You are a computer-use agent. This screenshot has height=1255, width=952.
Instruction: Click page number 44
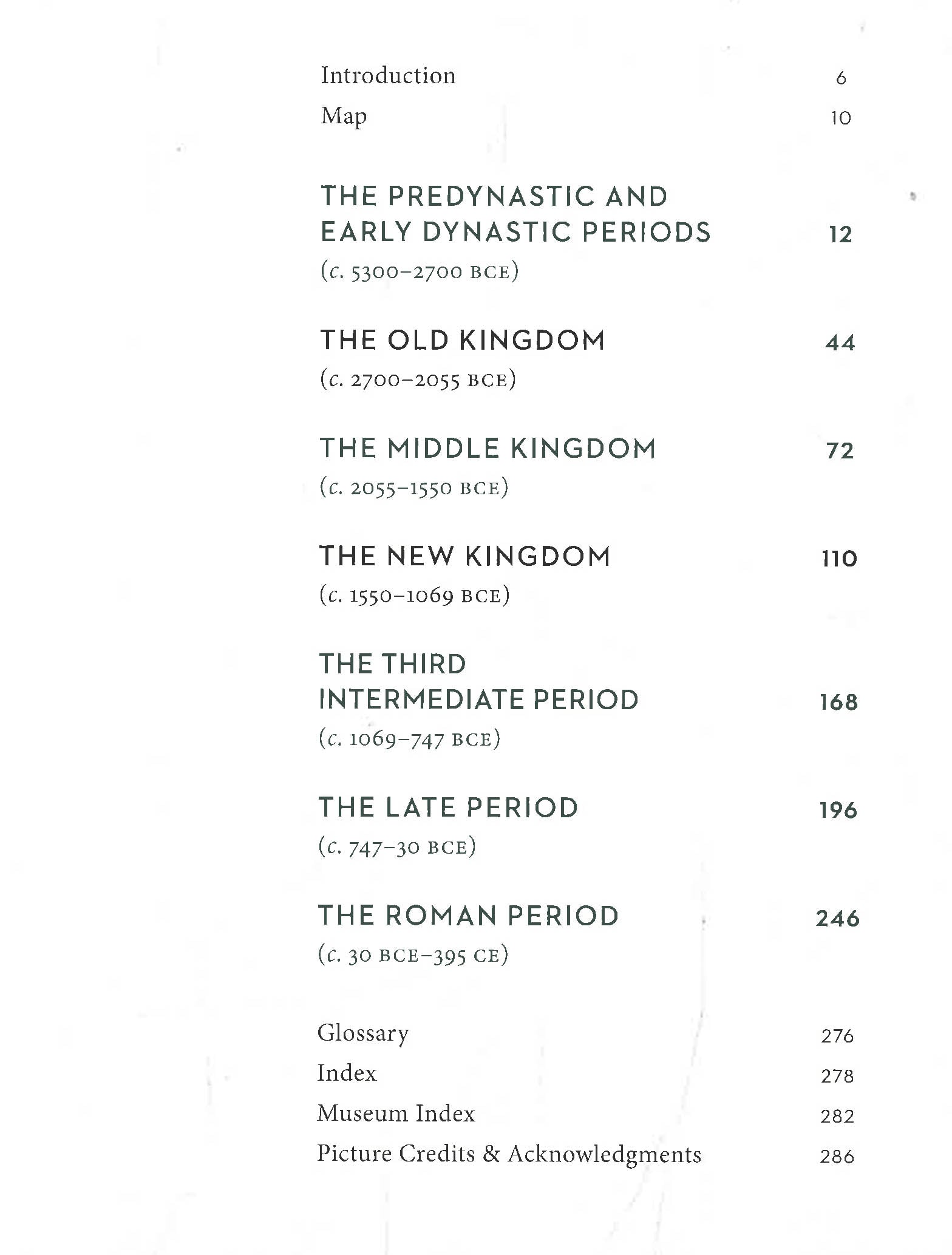[840, 343]
